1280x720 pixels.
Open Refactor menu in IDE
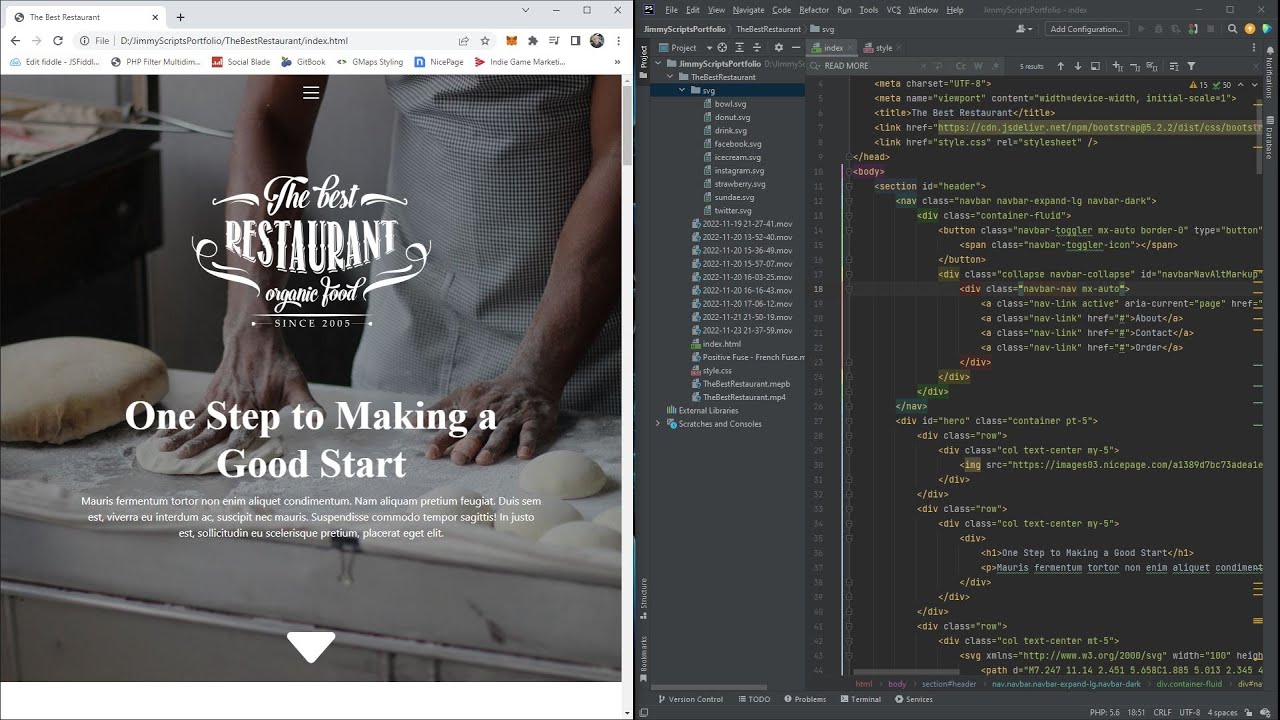click(x=814, y=10)
